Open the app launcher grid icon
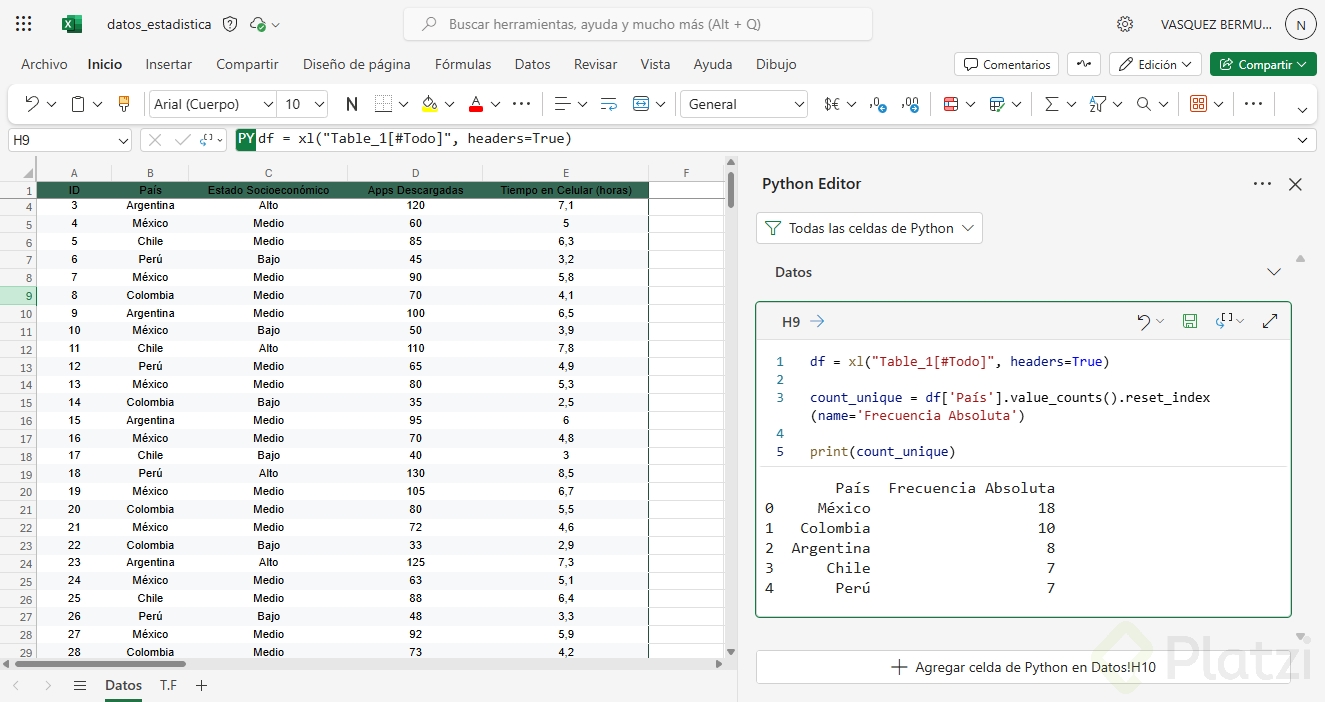The image size is (1325, 702). tap(24, 24)
